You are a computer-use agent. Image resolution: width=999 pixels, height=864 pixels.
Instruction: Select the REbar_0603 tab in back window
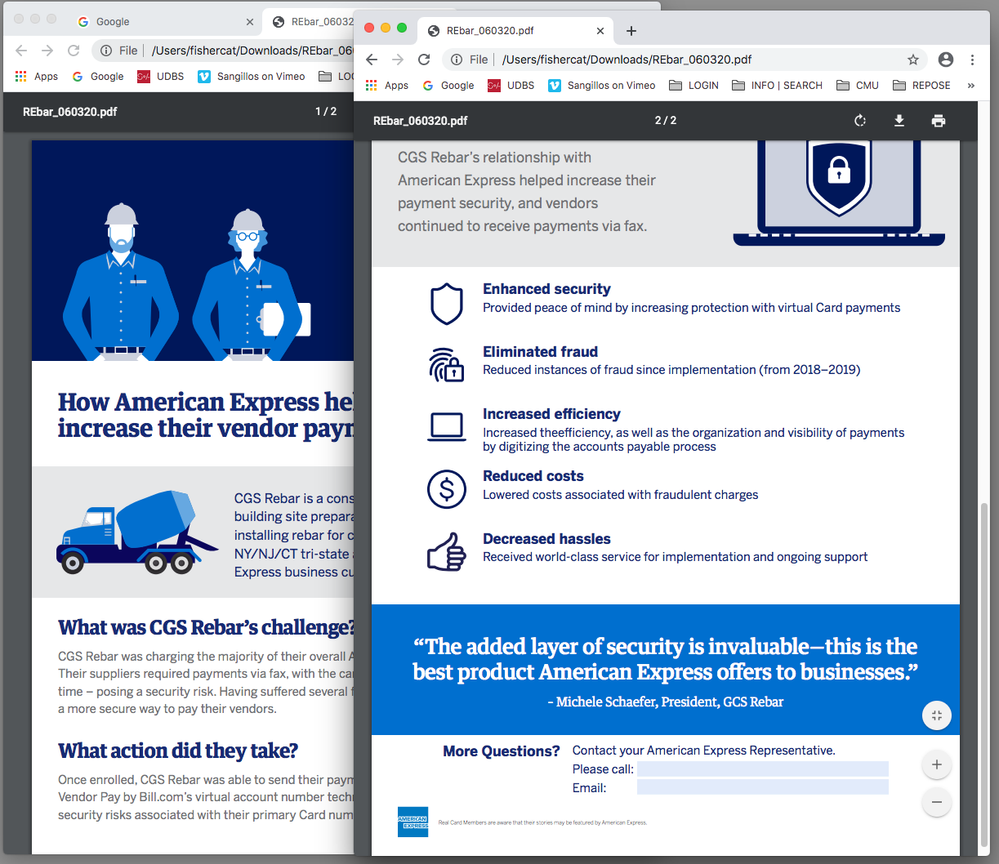(312, 22)
